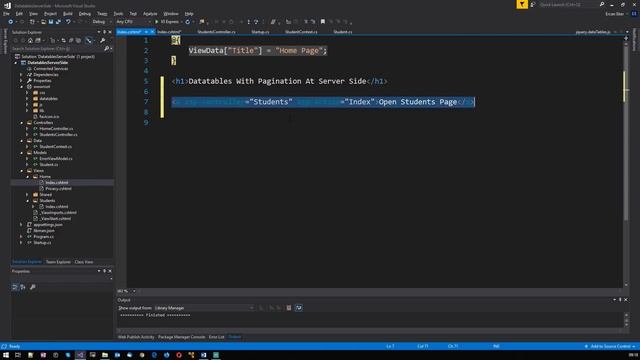Open Properties wrench in Solution Explorer toolbar
The height and width of the screenshot is (360, 640).
point(102,40)
